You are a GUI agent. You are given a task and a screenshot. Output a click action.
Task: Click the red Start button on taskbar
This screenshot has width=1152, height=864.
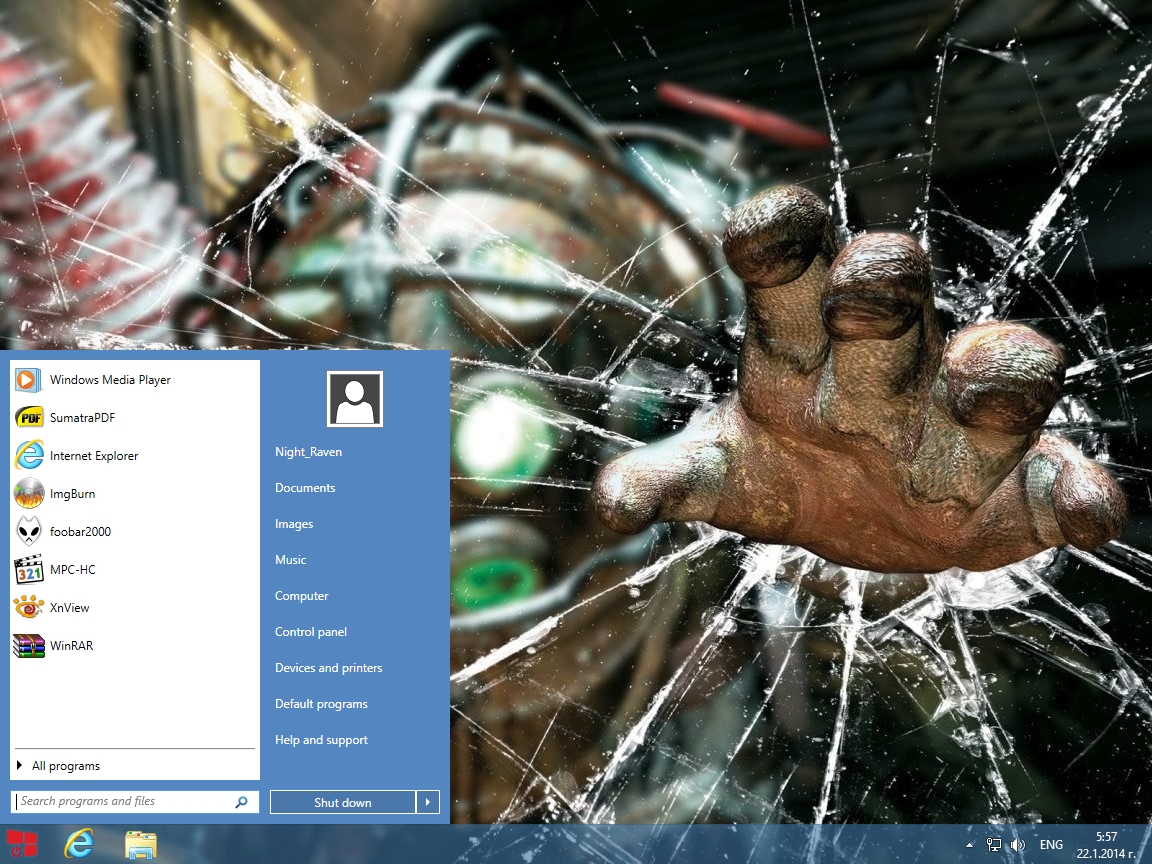(22, 843)
